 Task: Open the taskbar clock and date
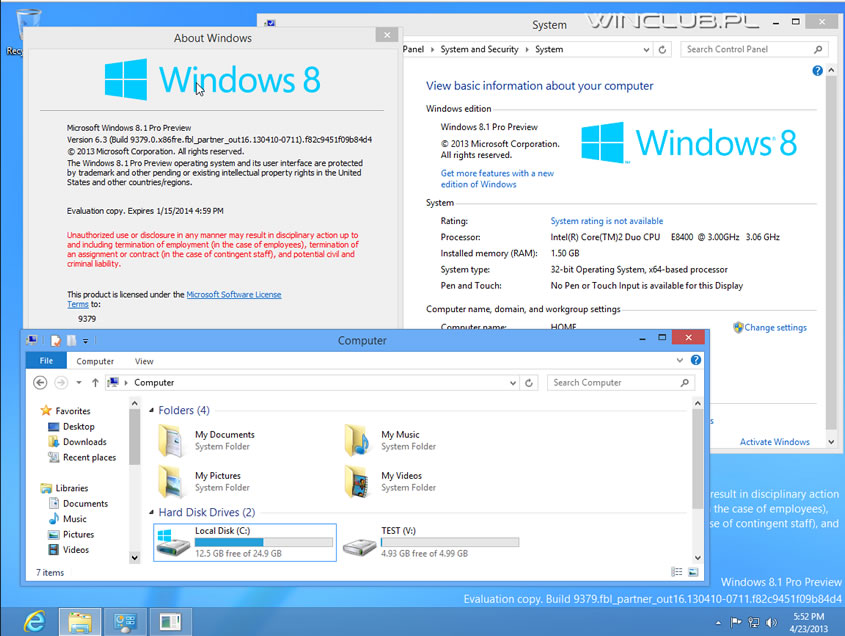pos(808,623)
